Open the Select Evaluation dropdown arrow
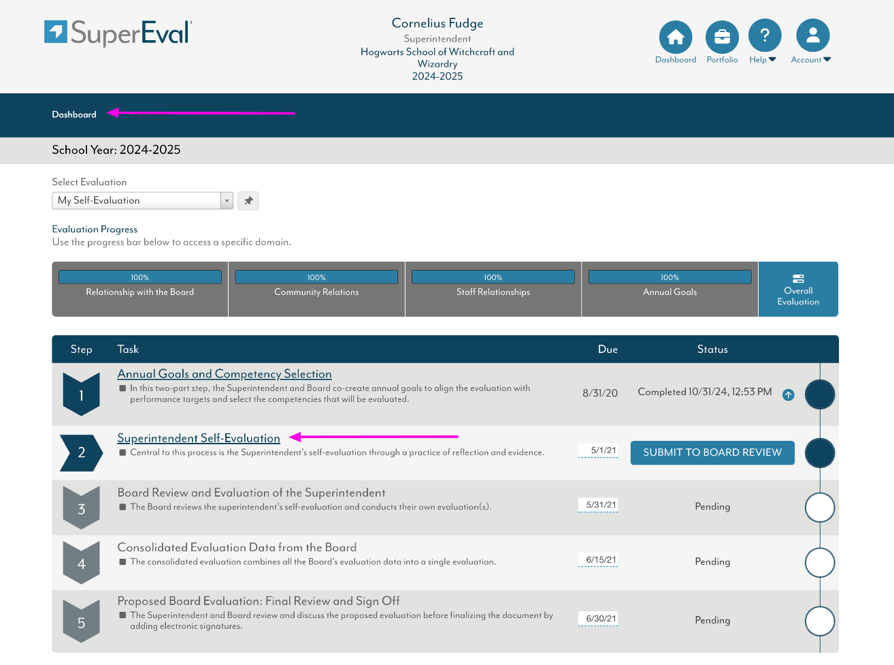Screen dimensions: 894x665 click(227, 201)
